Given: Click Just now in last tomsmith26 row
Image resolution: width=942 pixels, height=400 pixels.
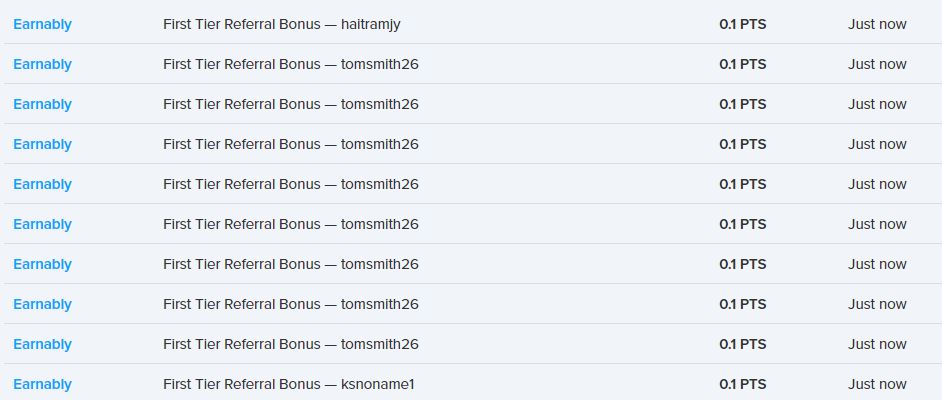Looking at the screenshot, I should [x=877, y=344].
